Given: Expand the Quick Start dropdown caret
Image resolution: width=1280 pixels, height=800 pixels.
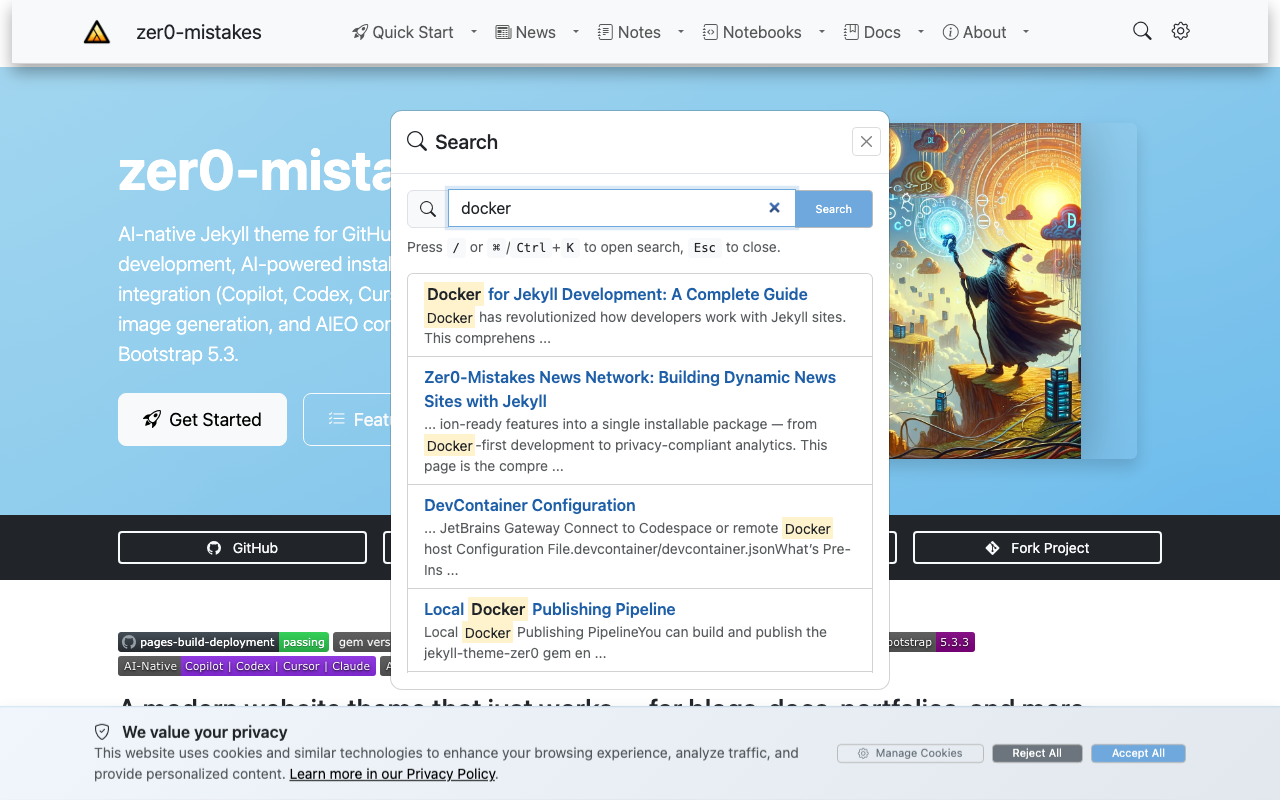Looking at the screenshot, I should pos(474,32).
